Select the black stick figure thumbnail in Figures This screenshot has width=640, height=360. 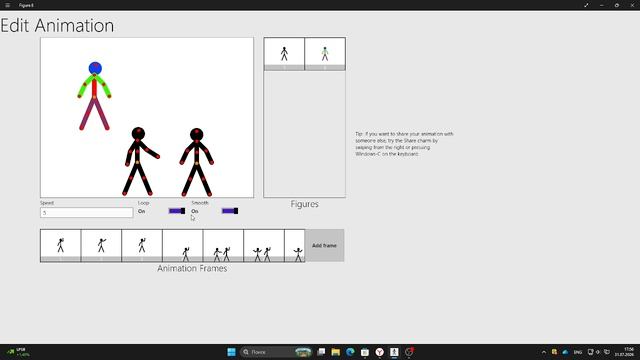(x=284, y=54)
